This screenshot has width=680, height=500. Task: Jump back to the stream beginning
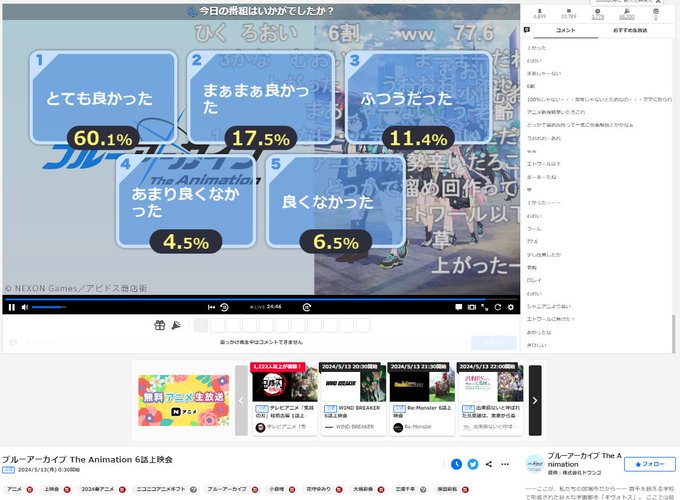click(211, 307)
